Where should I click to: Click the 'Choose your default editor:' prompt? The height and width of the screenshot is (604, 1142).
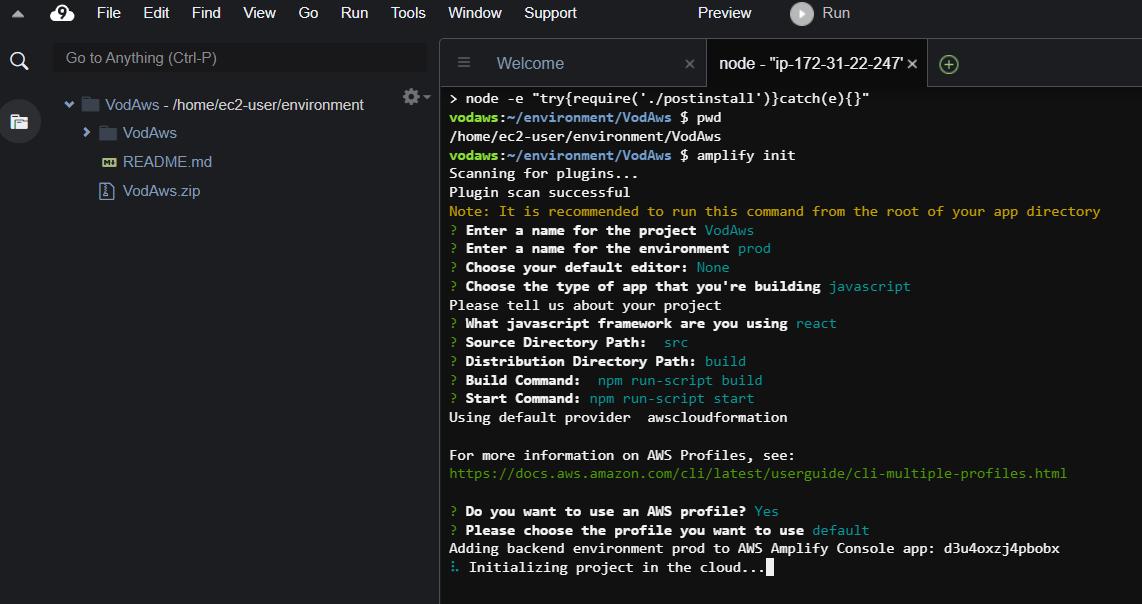tap(577, 267)
